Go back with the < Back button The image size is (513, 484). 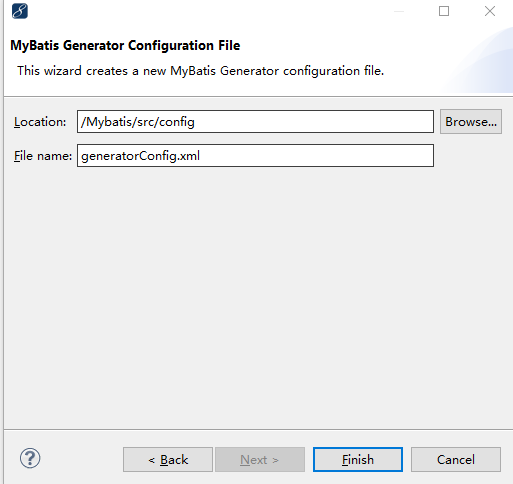point(168,460)
